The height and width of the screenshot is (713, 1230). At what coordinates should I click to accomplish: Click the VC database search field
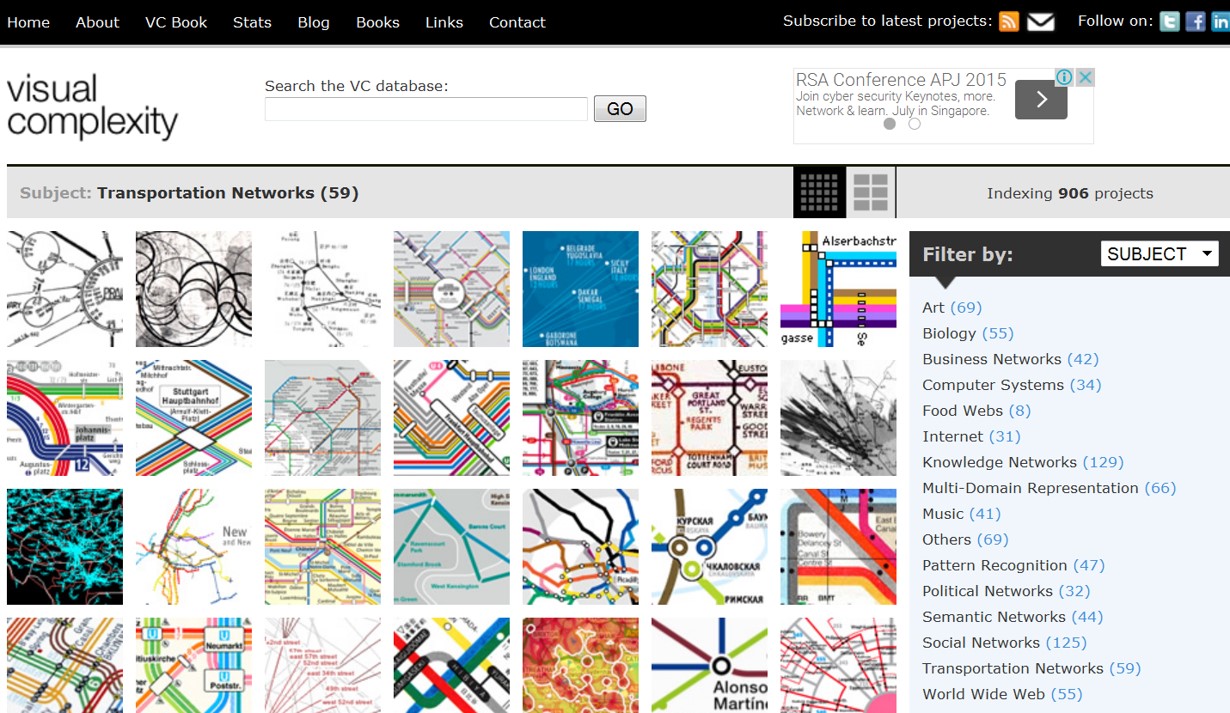[426, 109]
